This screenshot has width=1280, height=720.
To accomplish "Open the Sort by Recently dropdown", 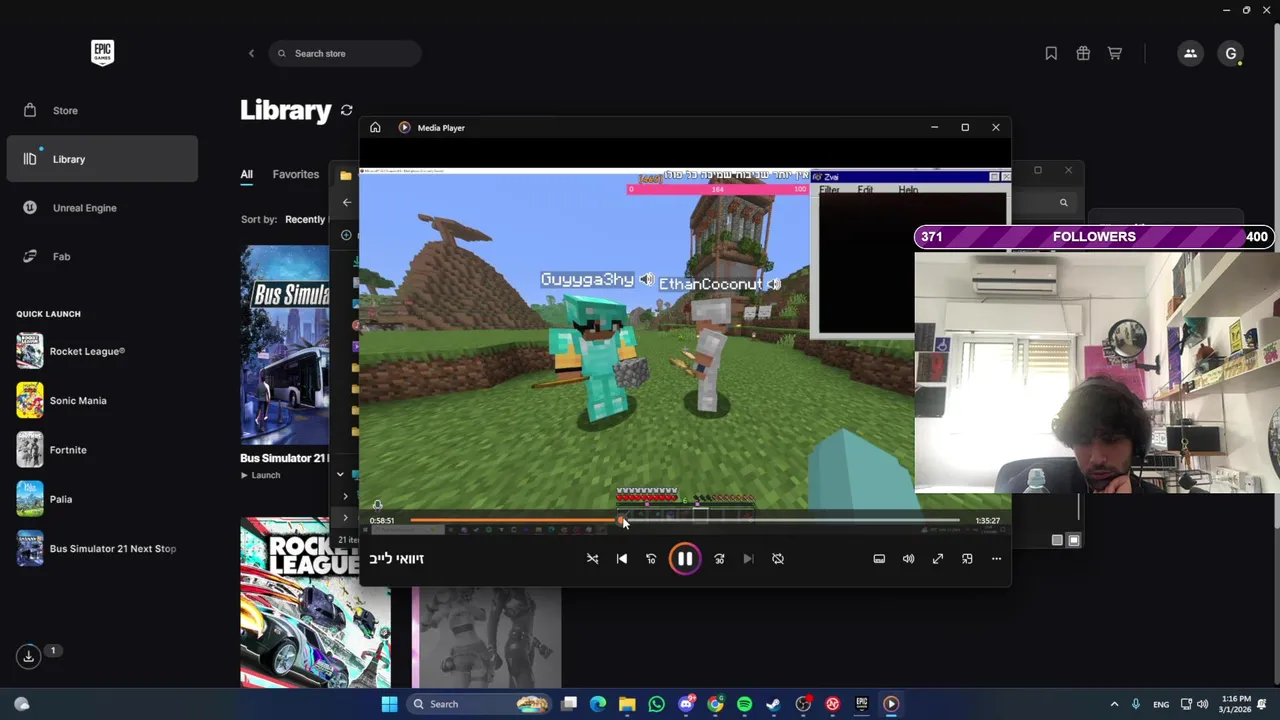I will point(305,219).
